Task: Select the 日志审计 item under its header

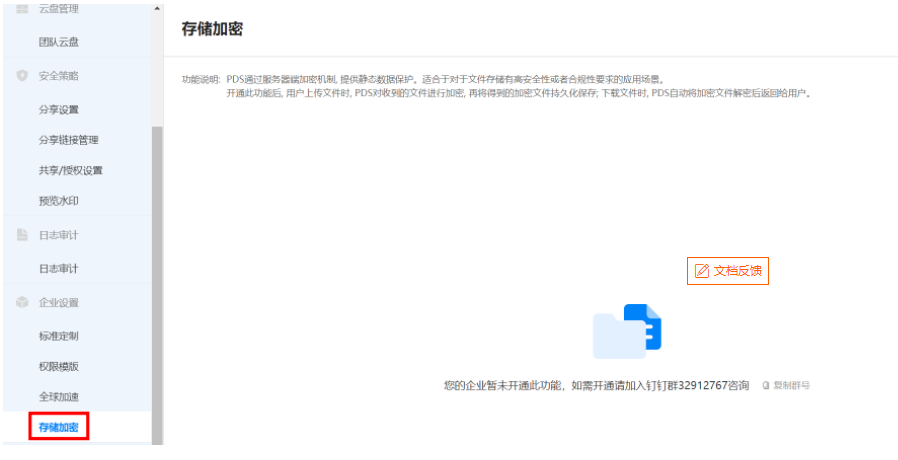Action: (59, 269)
